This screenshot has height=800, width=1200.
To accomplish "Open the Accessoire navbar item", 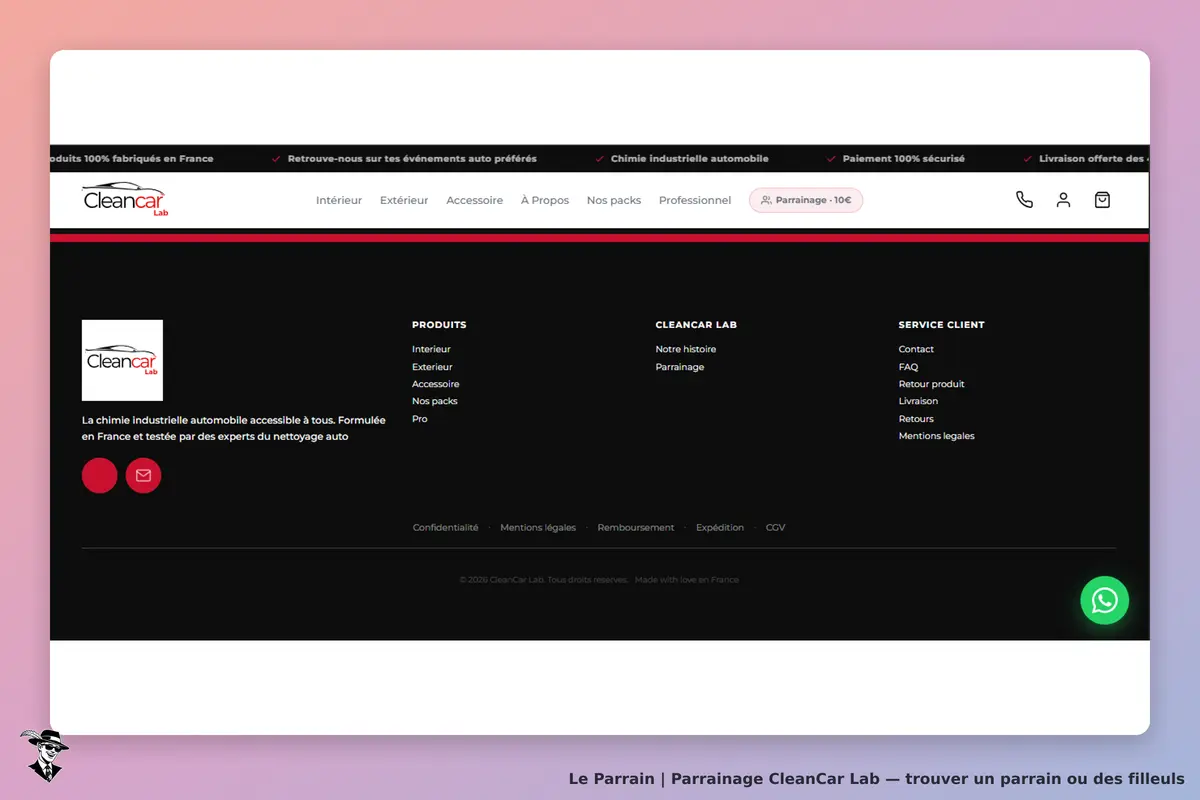I will click(475, 200).
